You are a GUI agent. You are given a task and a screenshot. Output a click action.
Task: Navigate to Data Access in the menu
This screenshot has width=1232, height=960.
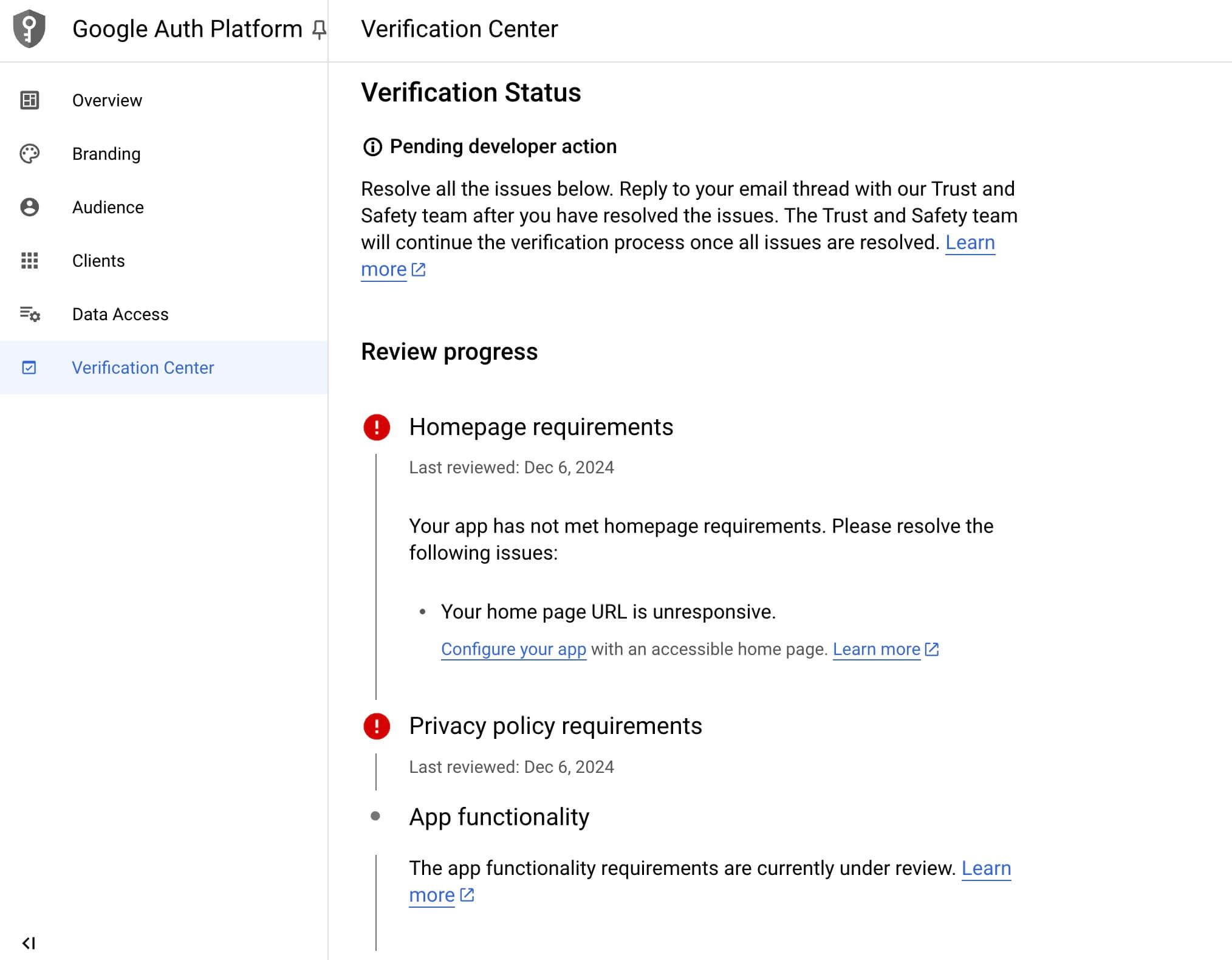click(x=120, y=314)
